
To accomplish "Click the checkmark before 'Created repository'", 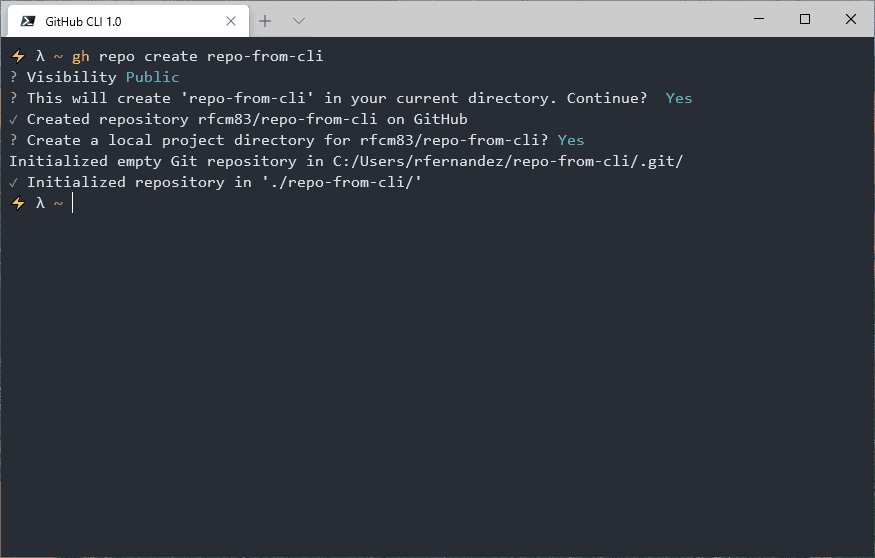I will tap(13, 119).
